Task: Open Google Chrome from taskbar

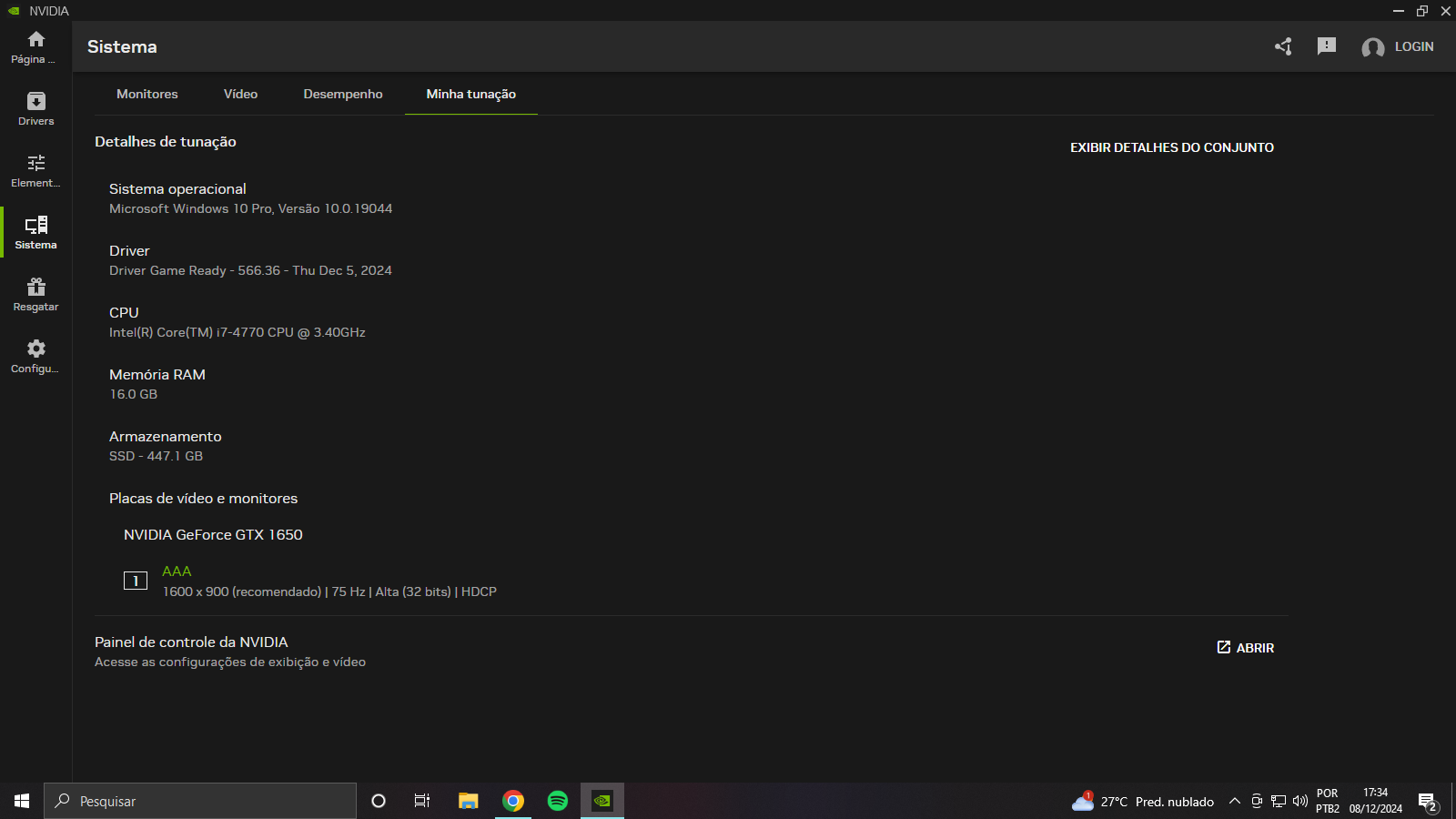Action: tap(513, 801)
